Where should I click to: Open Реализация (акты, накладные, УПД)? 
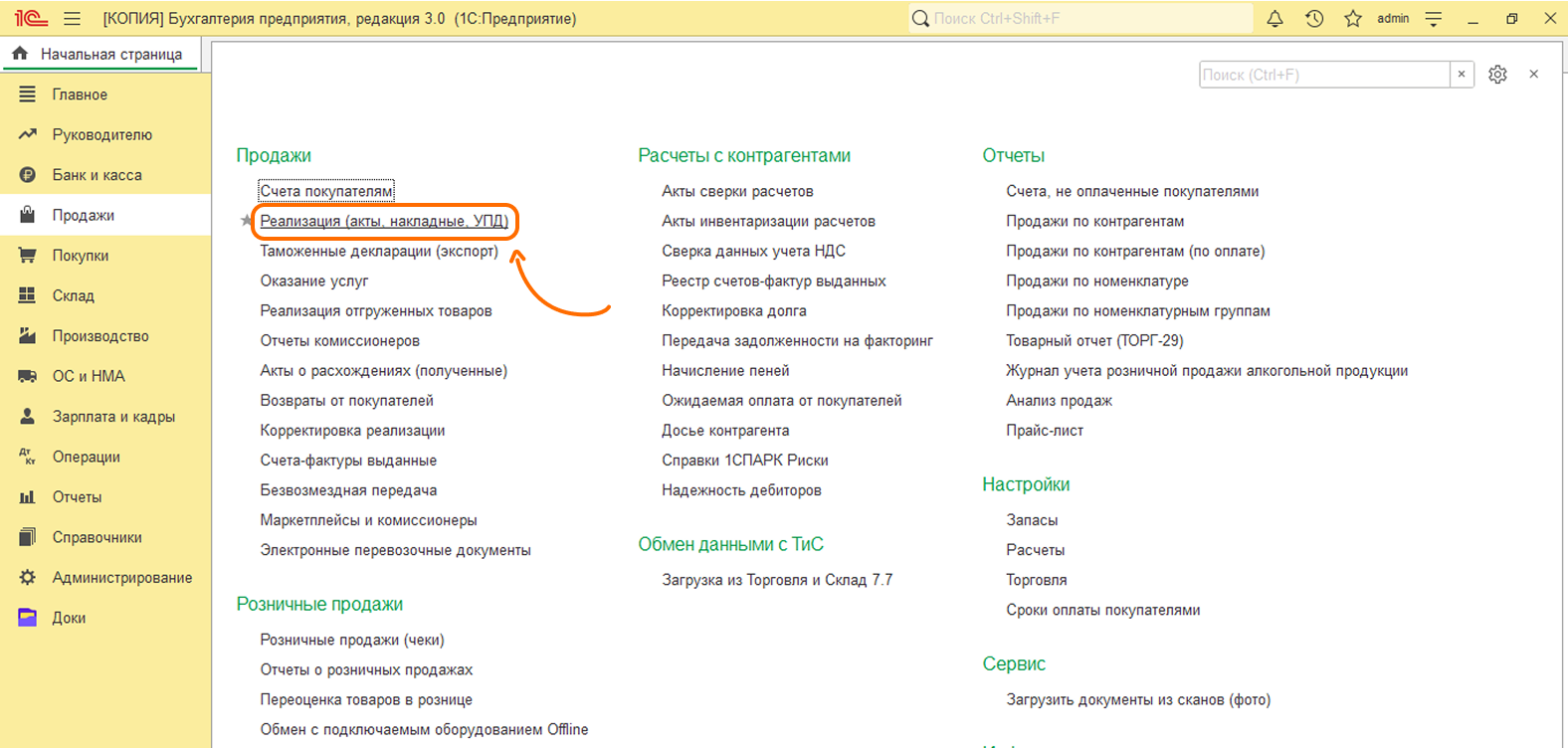(384, 221)
